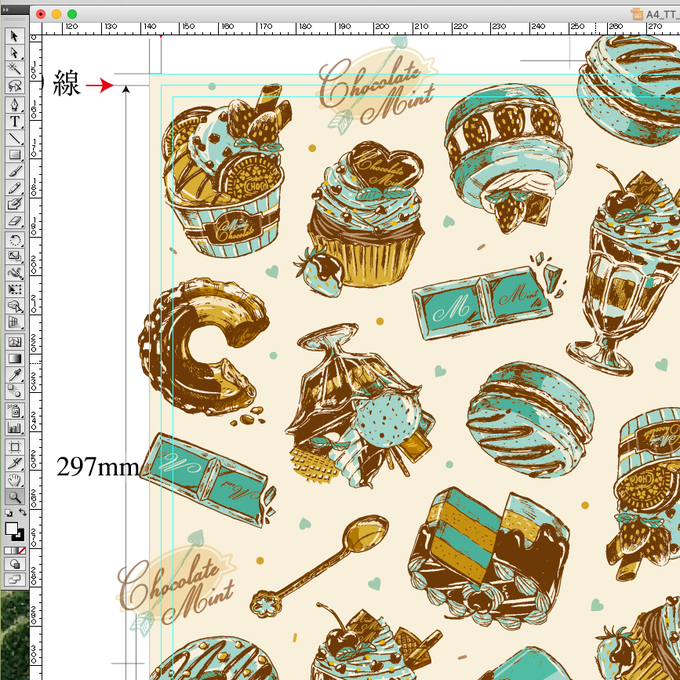Open the drawing modes button
The image size is (680, 680).
click(14, 564)
